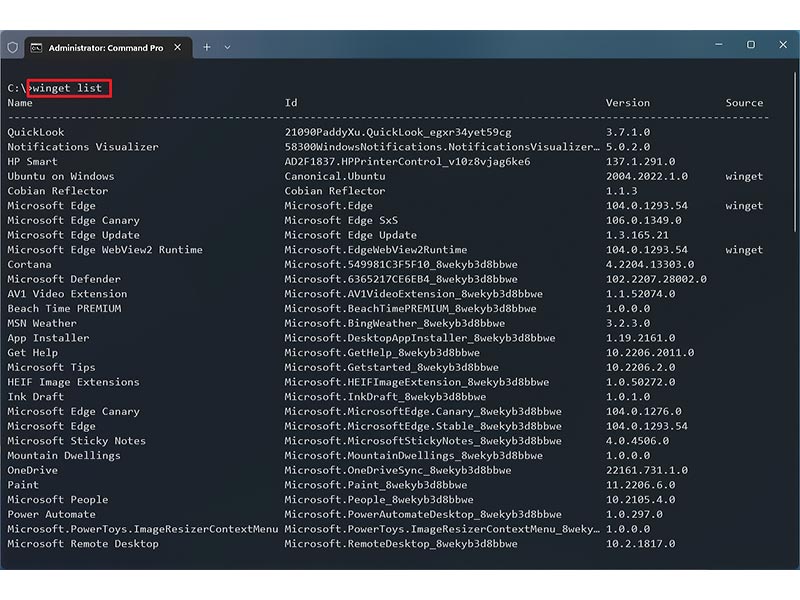Click the name 'Microsoft People'

click(58, 499)
